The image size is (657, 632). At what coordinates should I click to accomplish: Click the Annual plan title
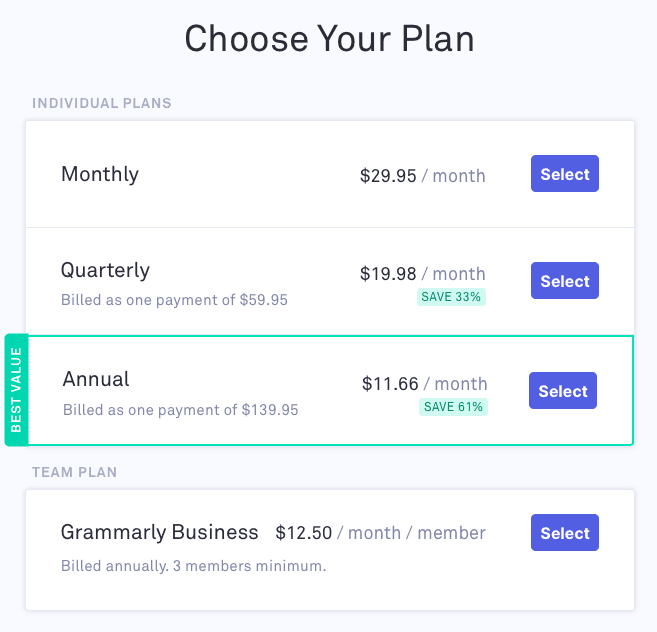click(x=96, y=379)
